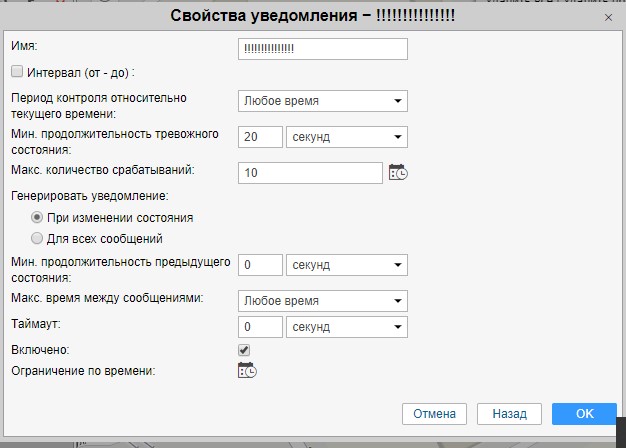The height and width of the screenshot is (448, 626).
Task: Expand the control period dropdown Любое время
Action: [323, 100]
